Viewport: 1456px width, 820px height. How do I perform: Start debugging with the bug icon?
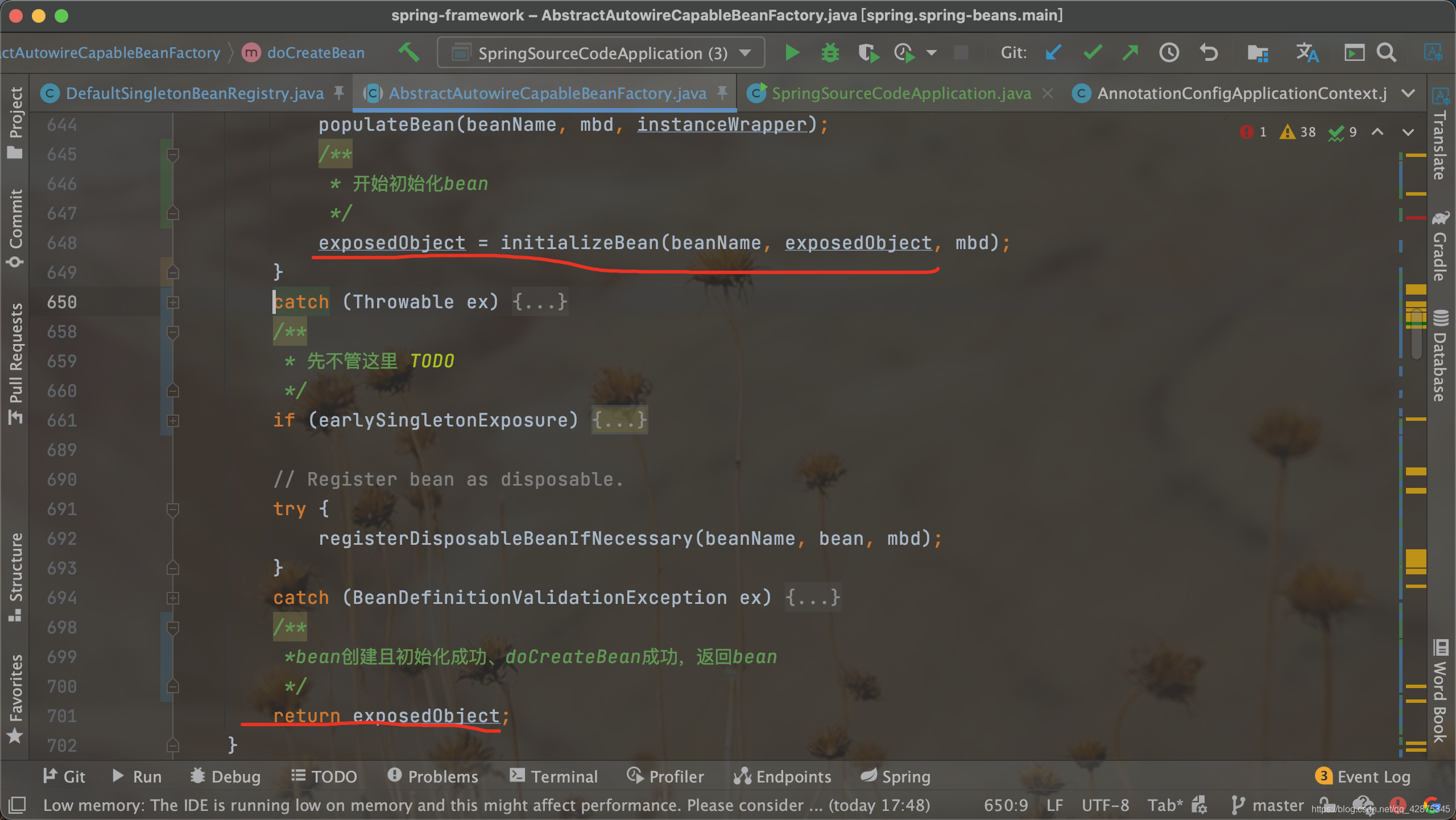tap(830, 53)
